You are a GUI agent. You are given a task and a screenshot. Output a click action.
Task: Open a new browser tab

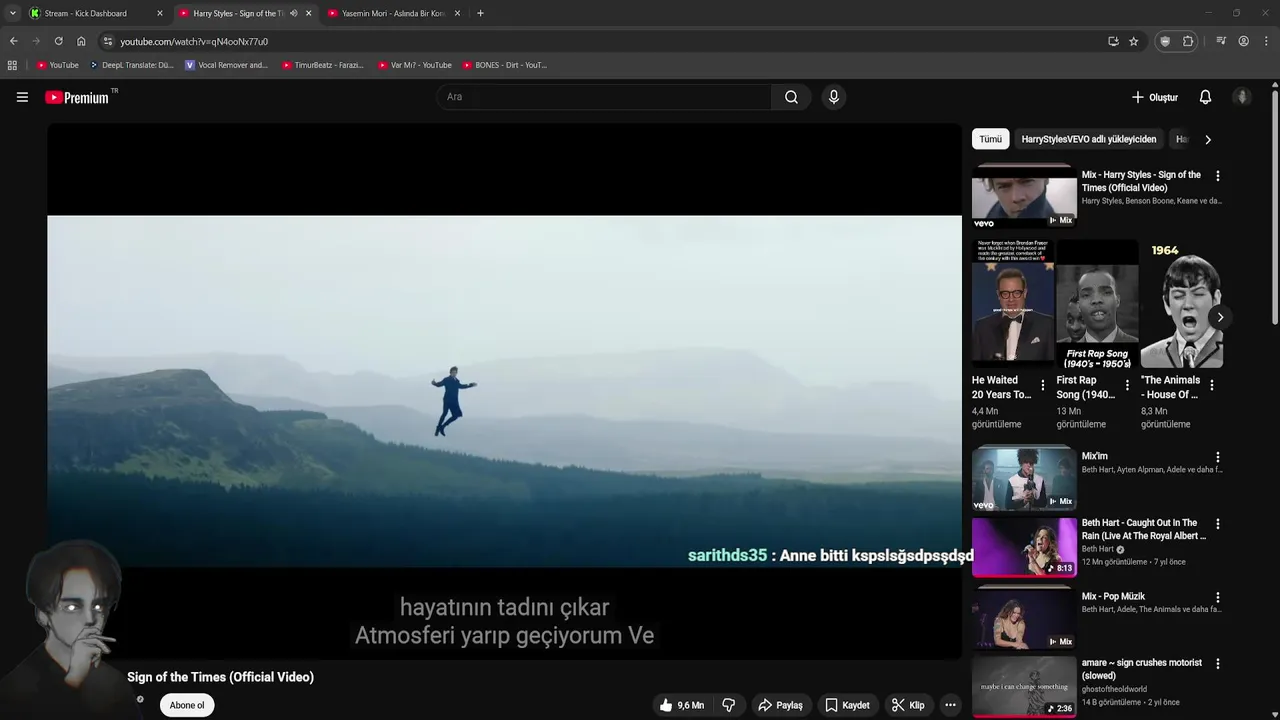click(480, 13)
